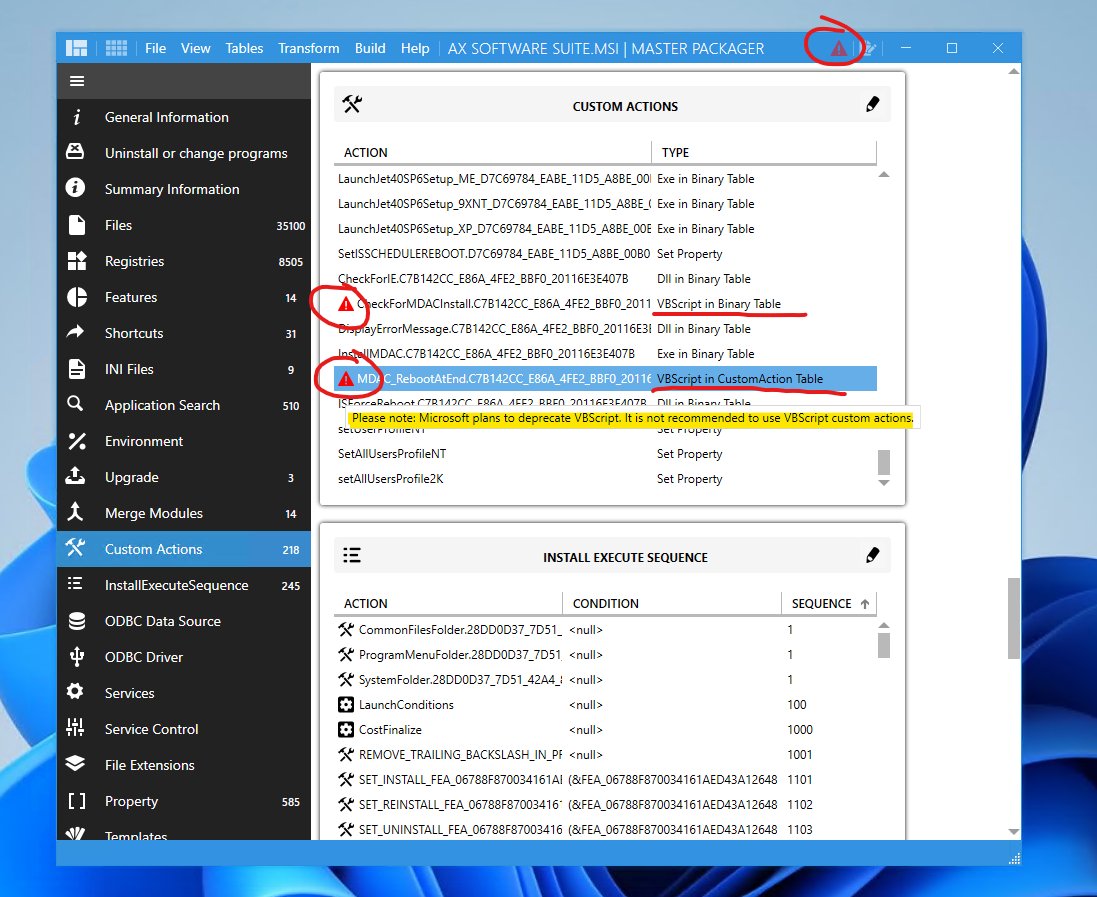Open the Help menu
1097x897 pixels.
[x=415, y=48]
